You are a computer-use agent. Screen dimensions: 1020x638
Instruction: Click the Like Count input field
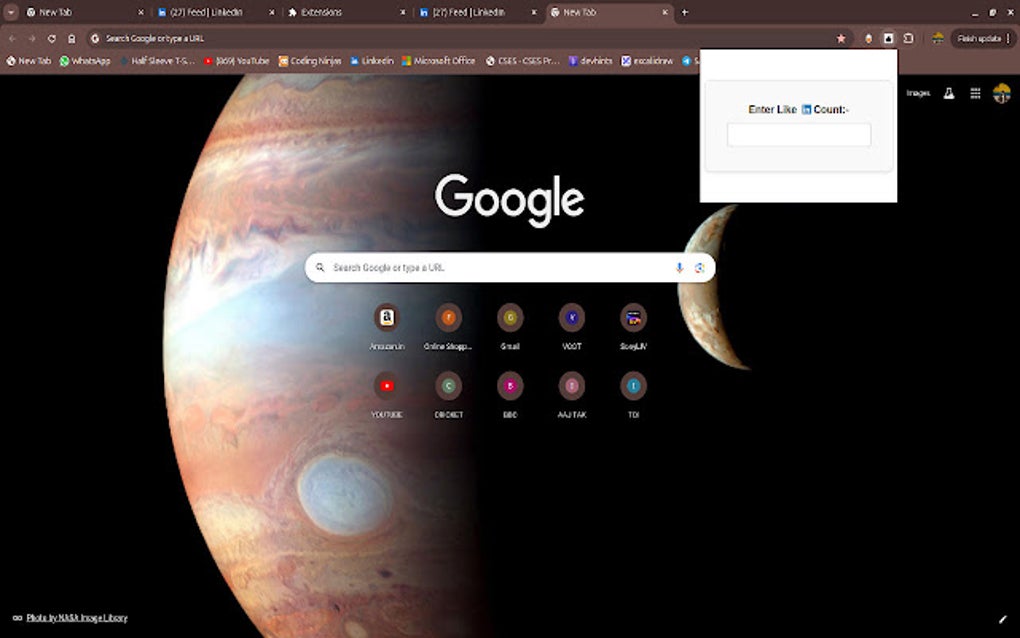pyautogui.click(x=797, y=134)
